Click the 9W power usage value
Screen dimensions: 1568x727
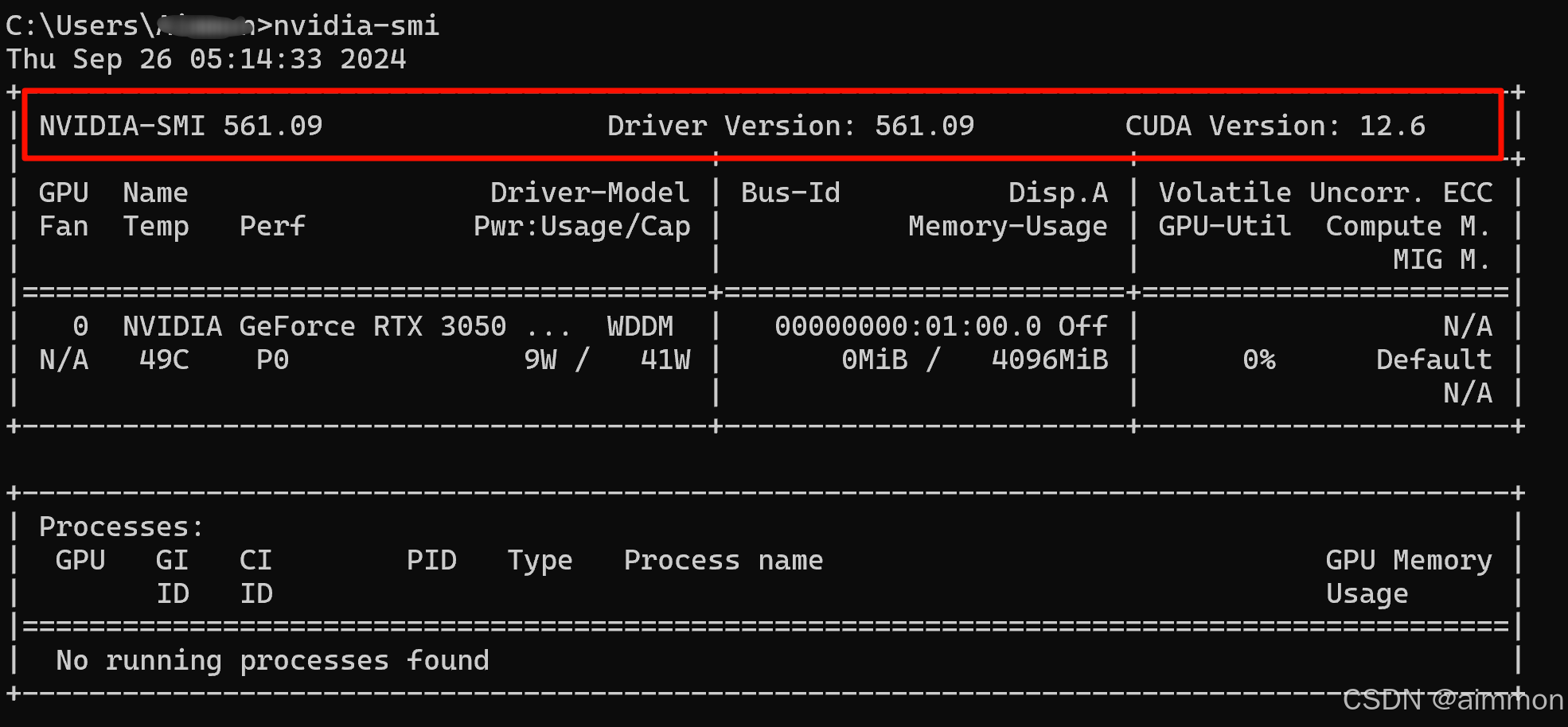540,360
